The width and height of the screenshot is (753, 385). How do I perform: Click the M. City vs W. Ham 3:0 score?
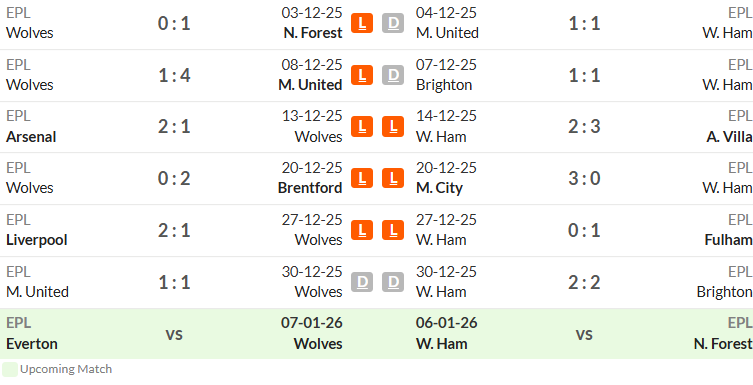click(x=584, y=179)
